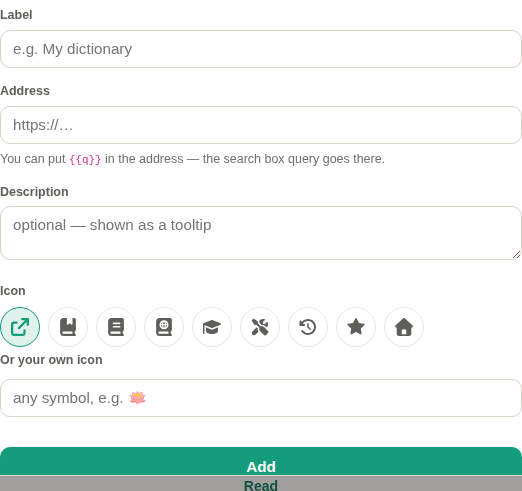
Task: Focus the Description textarea
Action: pos(261,233)
